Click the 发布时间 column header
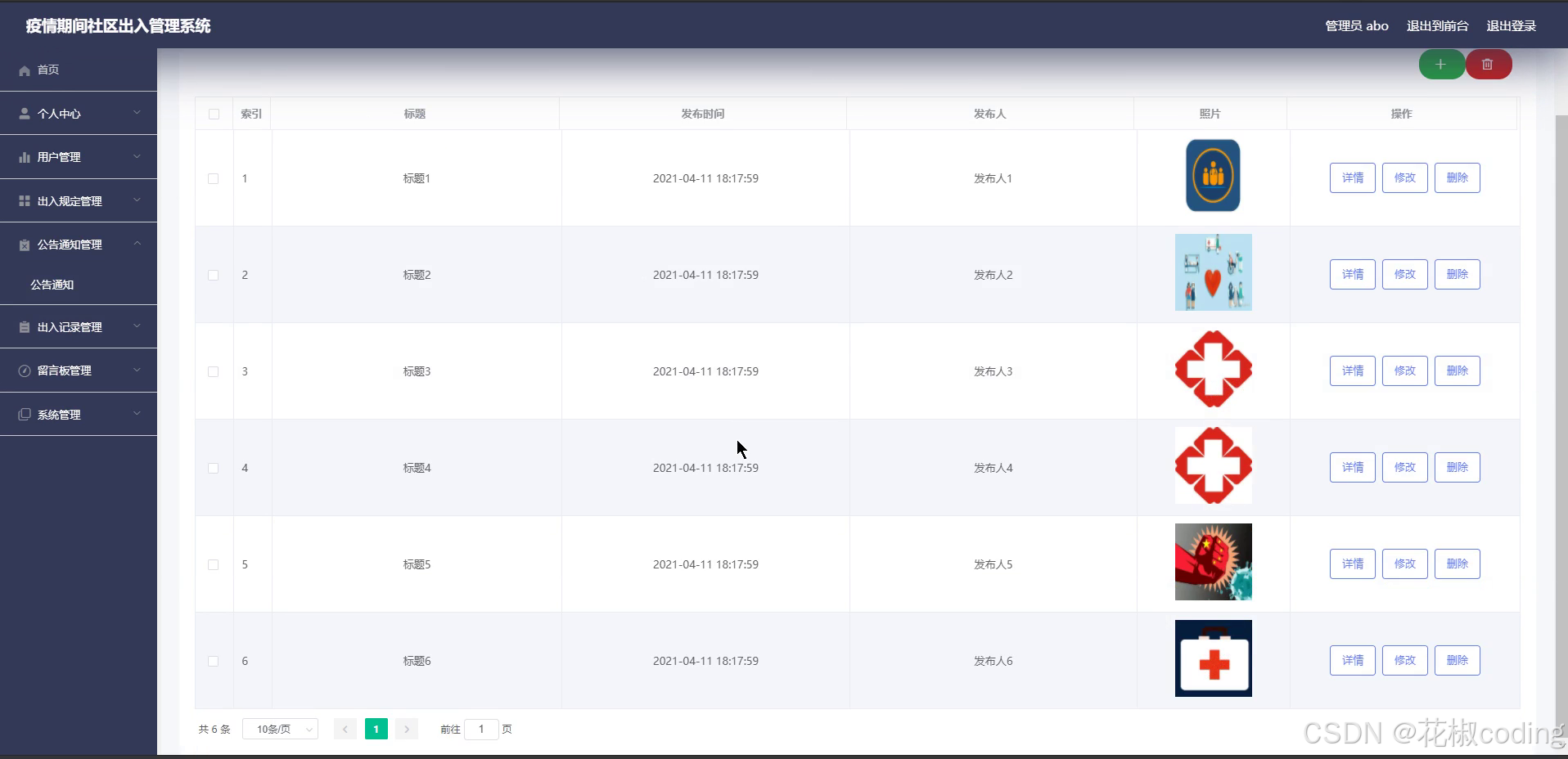Screen dimensions: 1568x759 [703, 114]
